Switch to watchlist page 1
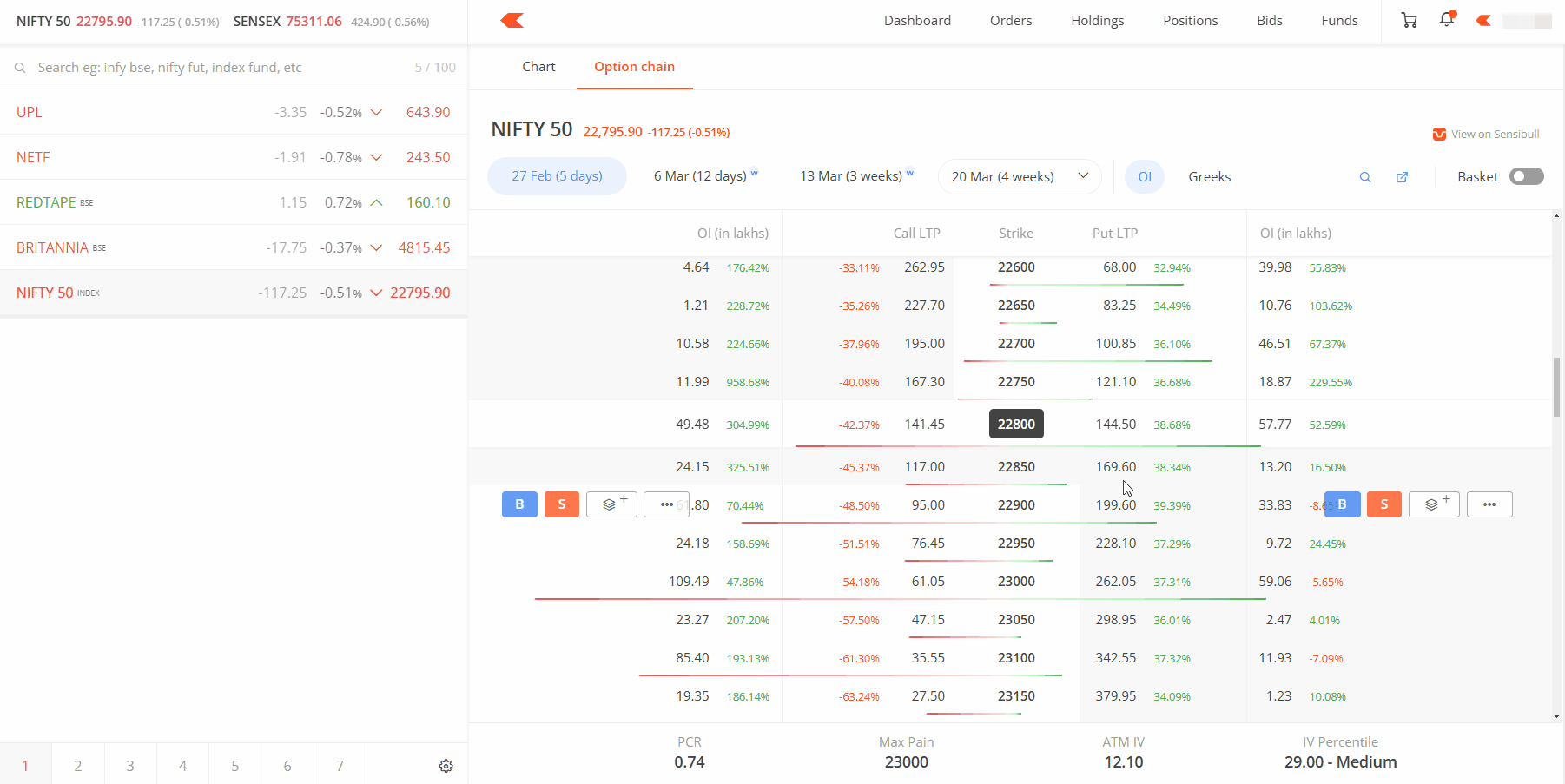This screenshot has height=784, width=1565. pyautogui.click(x=26, y=765)
